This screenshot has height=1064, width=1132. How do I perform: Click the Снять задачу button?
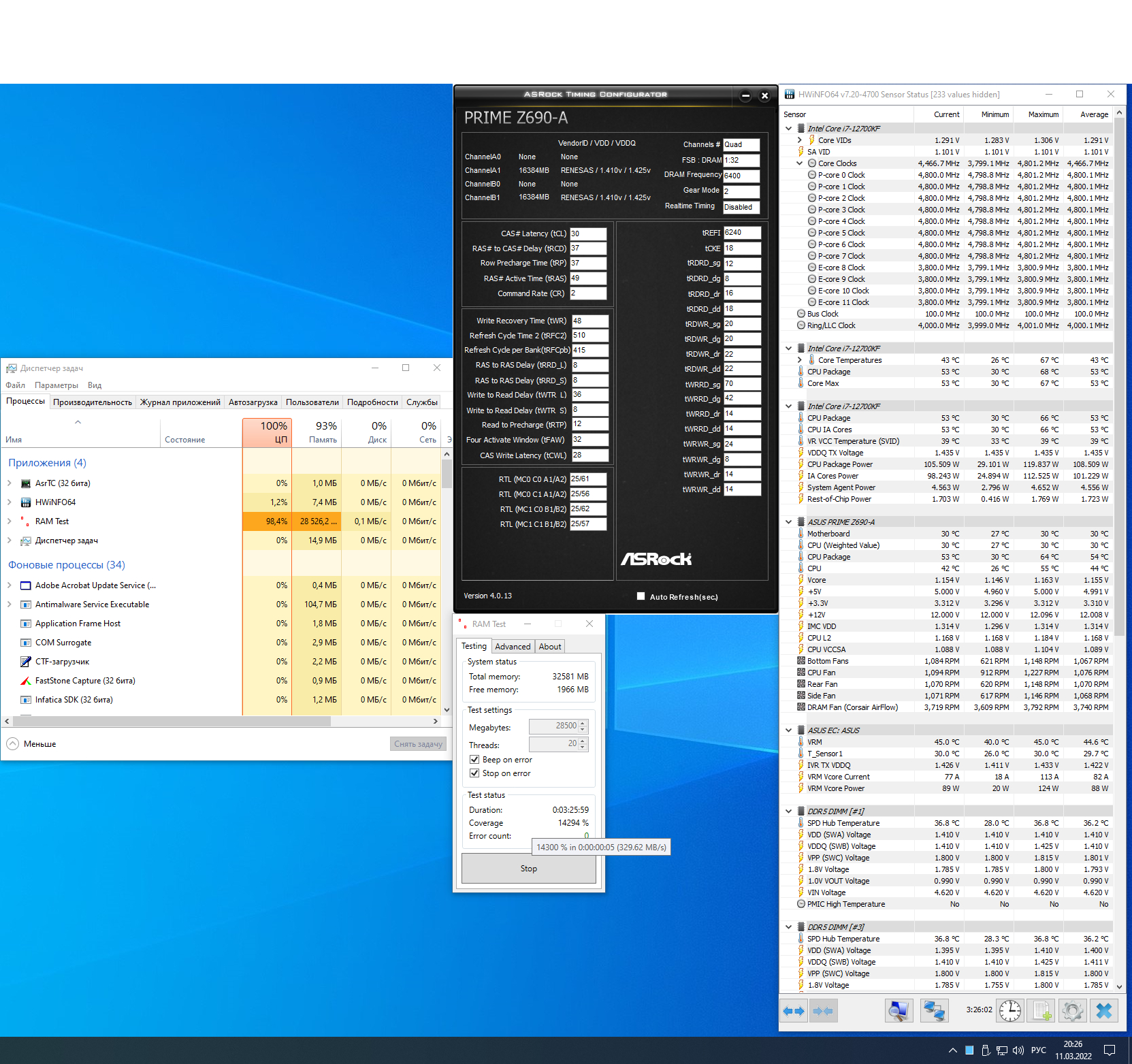pyautogui.click(x=419, y=744)
